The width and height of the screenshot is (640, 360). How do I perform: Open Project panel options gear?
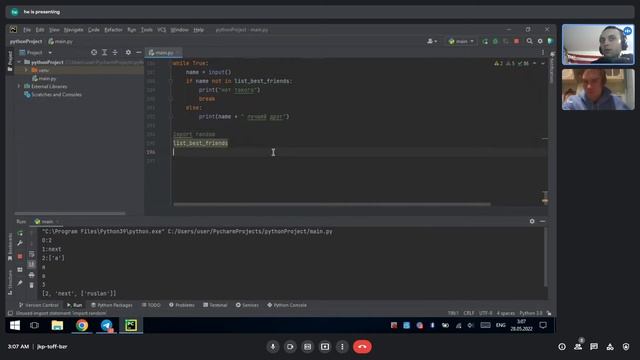click(128, 52)
